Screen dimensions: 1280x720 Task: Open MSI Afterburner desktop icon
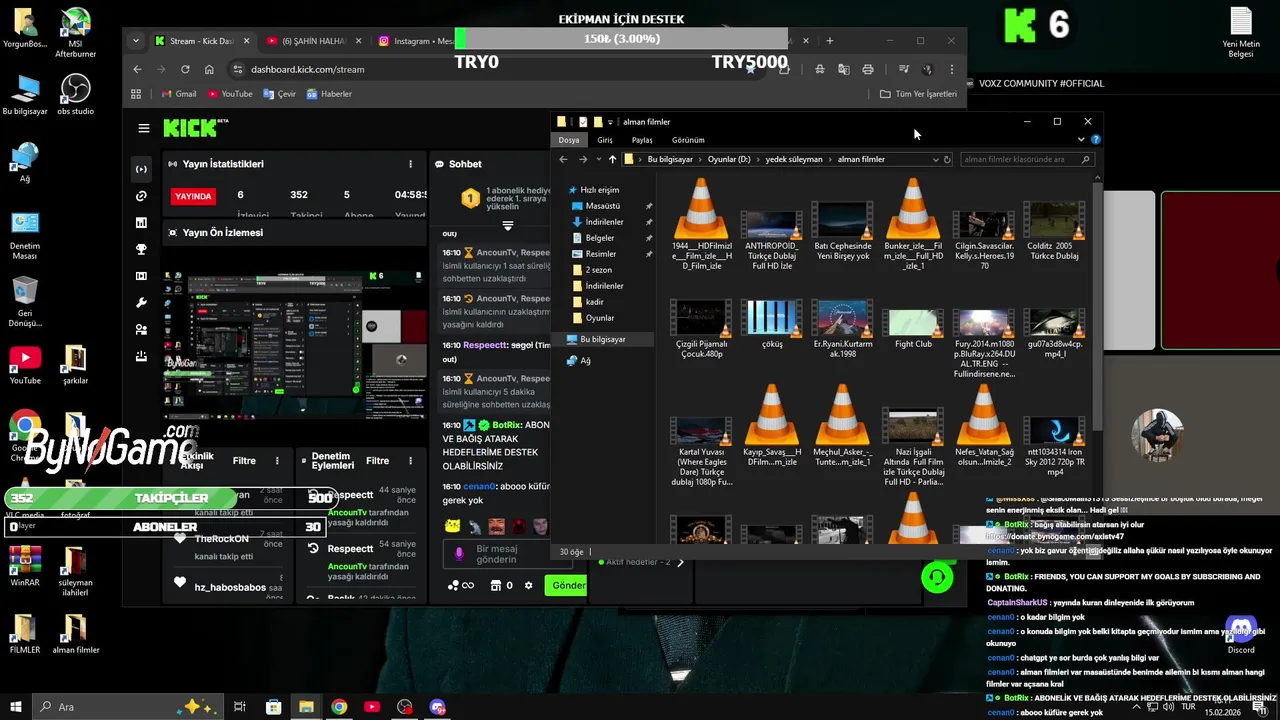pos(75,32)
